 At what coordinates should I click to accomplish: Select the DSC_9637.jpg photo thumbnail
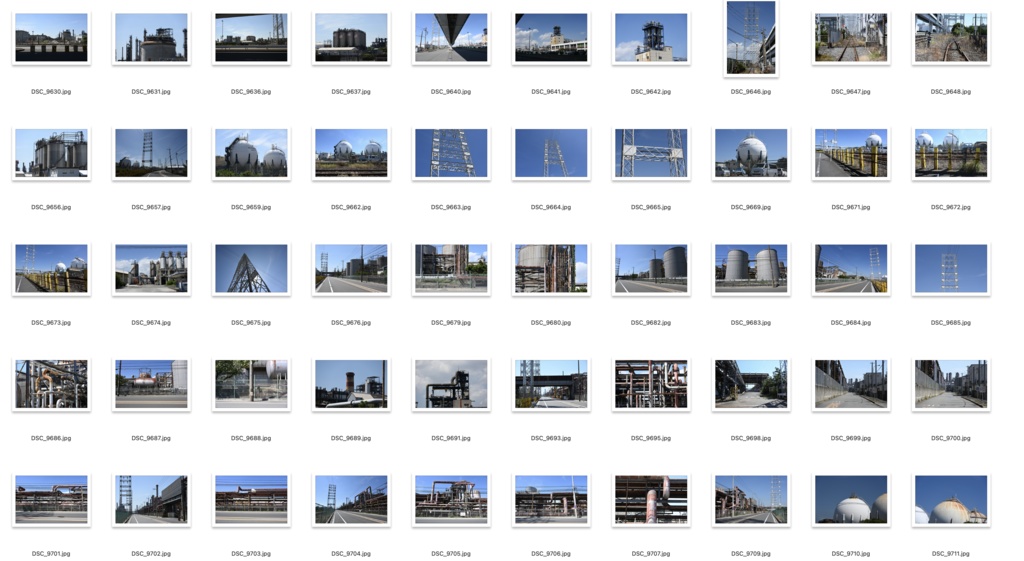pos(351,38)
